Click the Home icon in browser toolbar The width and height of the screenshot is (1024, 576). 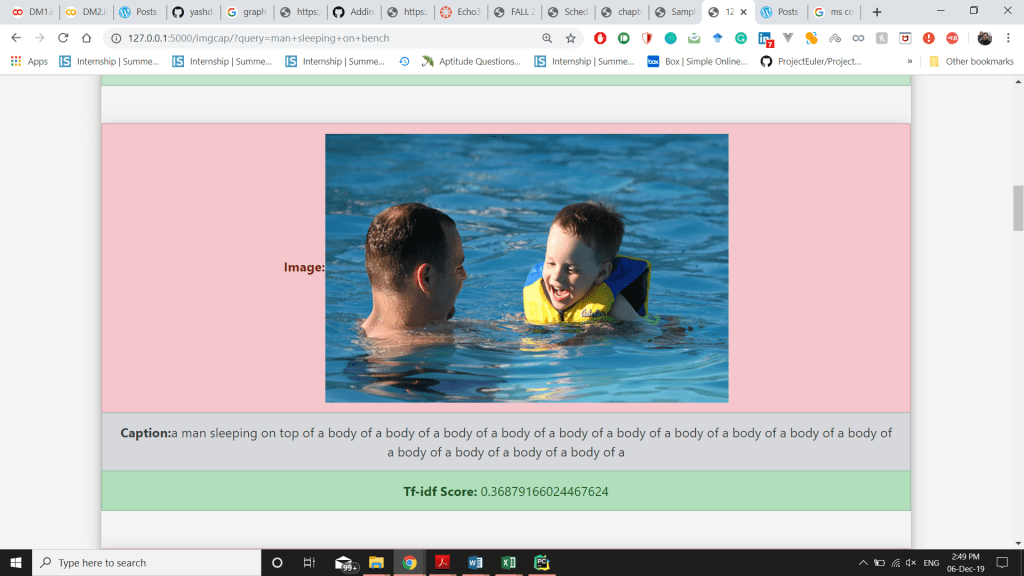(x=87, y=38)
